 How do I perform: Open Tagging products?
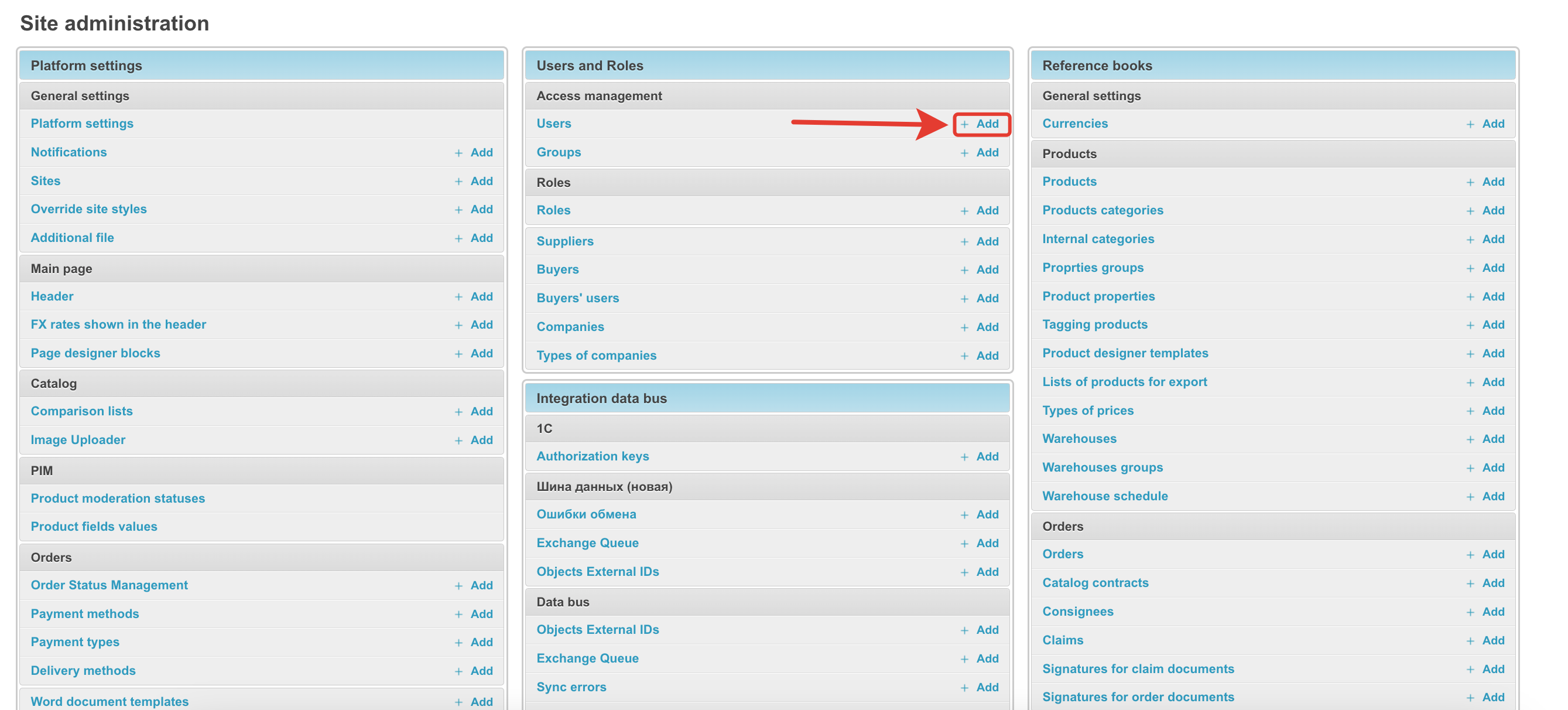[x=1095, y=325]
